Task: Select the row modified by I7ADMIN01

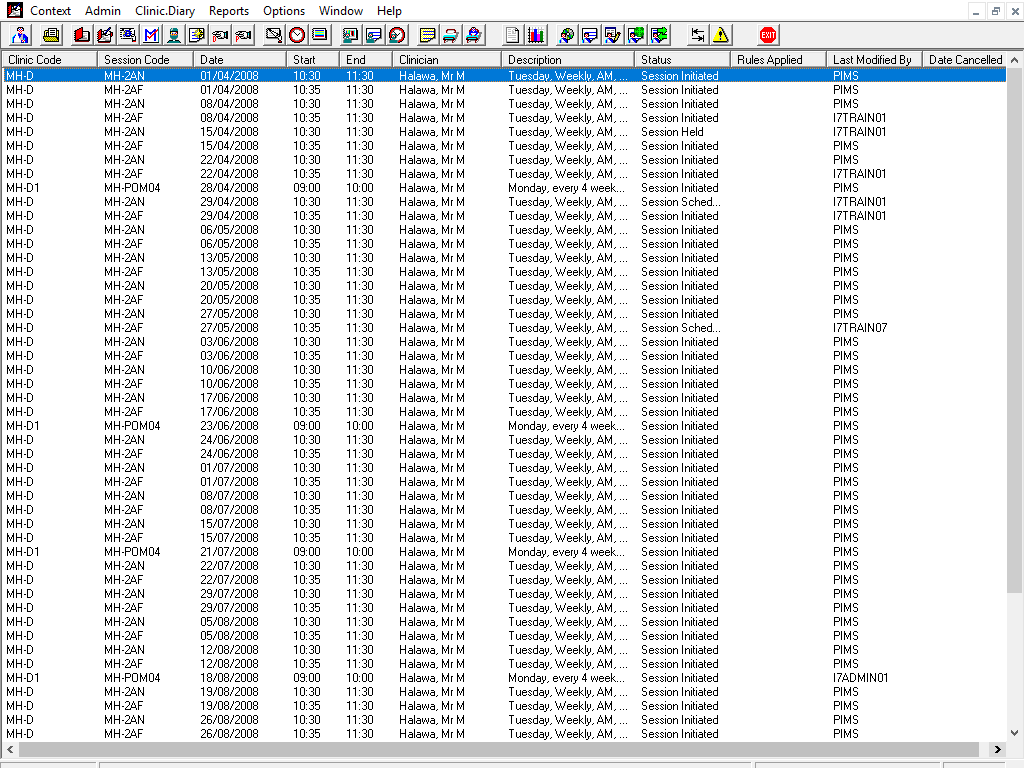Action: (504, 678)
